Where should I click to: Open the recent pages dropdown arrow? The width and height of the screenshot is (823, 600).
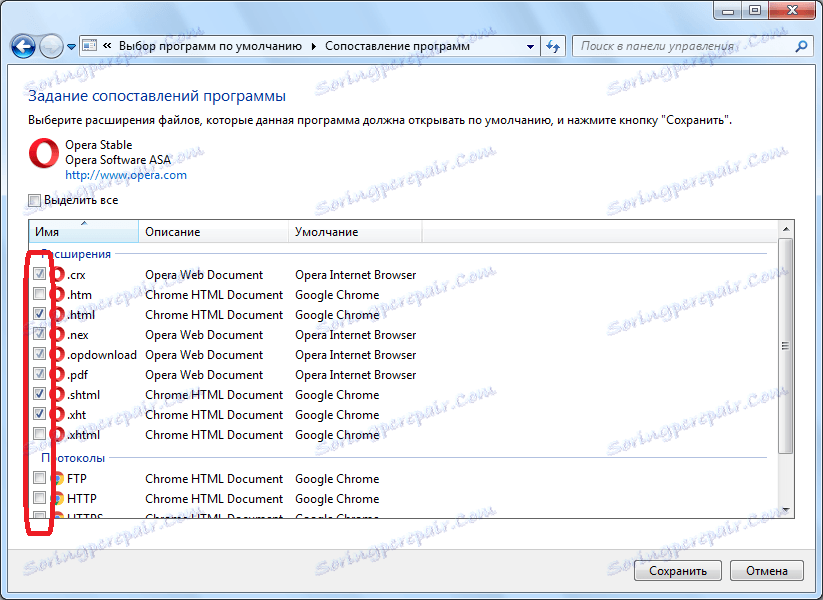click(71, 47)
